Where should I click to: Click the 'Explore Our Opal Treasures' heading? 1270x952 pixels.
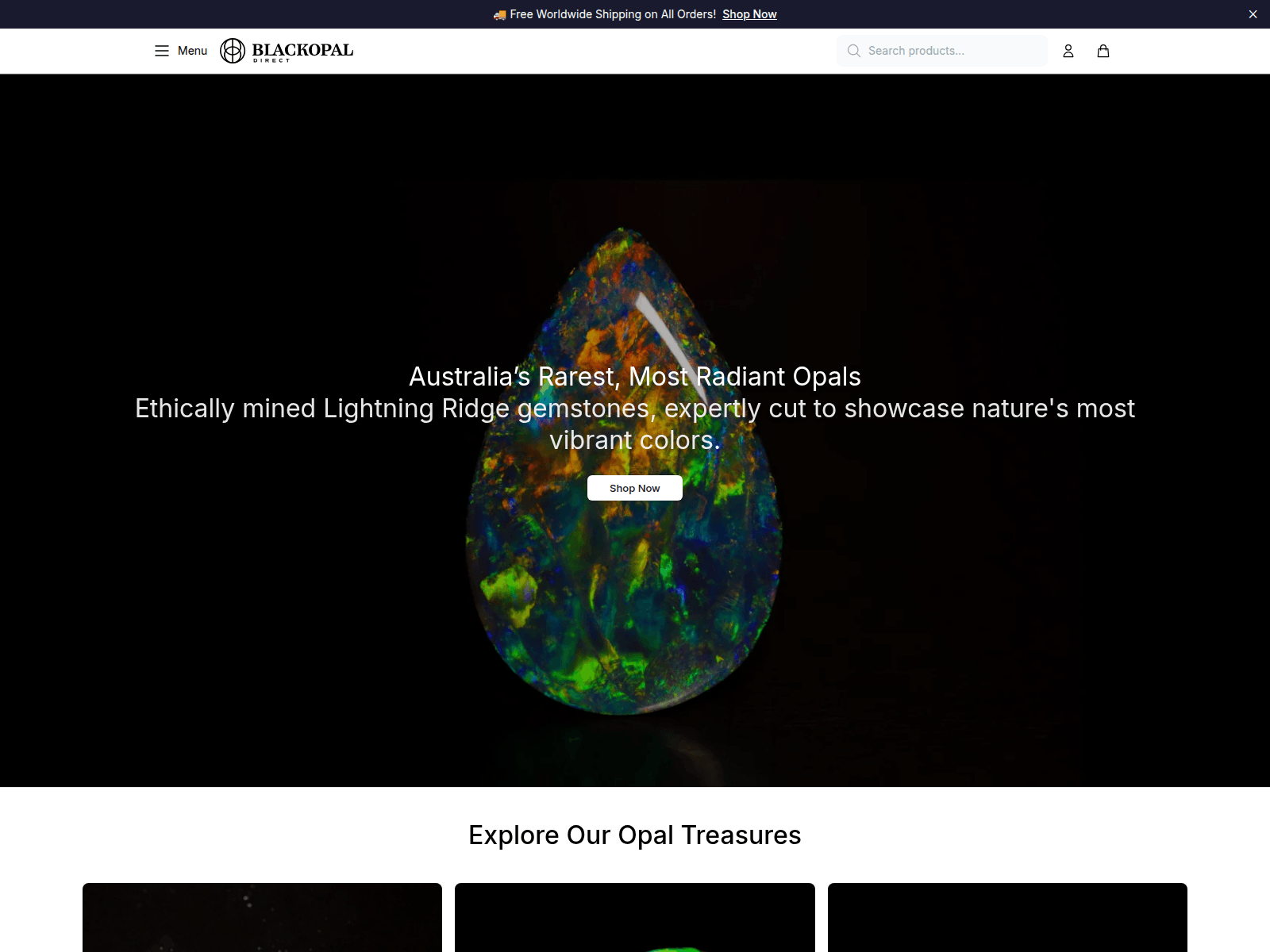tap(635, 835)
